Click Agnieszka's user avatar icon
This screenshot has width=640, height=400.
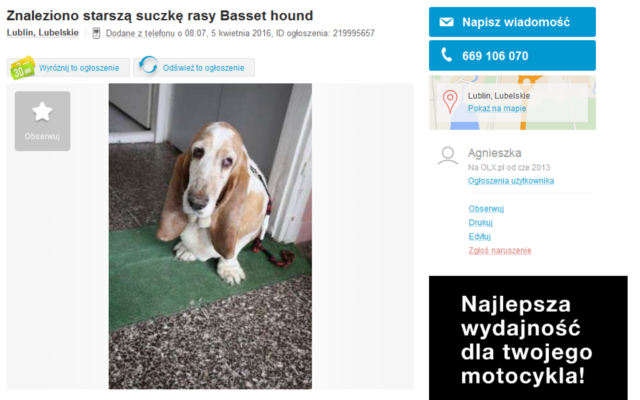448,156
